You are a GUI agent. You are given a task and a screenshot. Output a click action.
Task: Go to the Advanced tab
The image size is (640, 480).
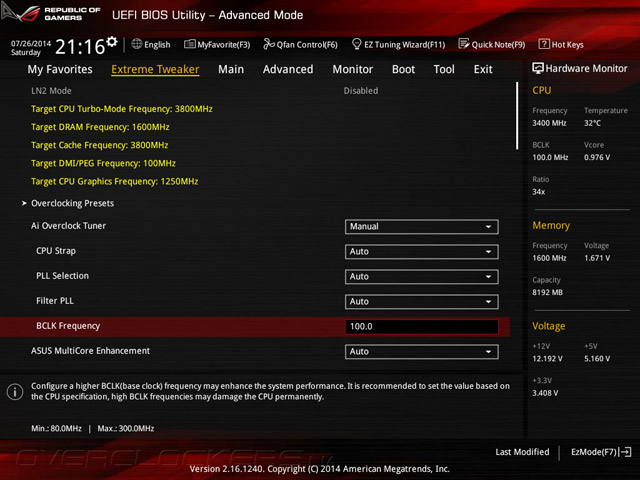click(x=288, y=69)
